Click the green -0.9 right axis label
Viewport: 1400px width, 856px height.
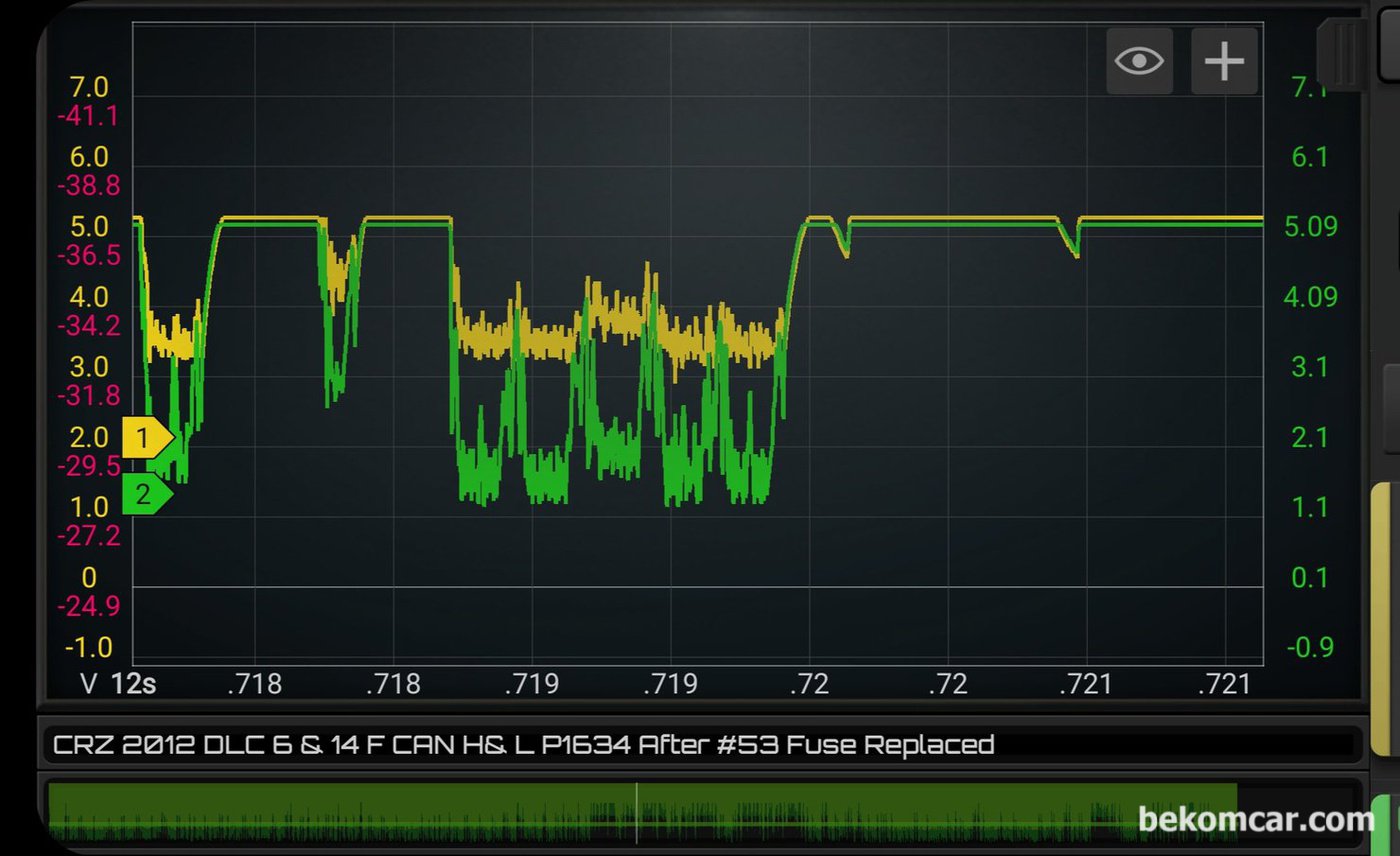click(x=1310, y=647)
